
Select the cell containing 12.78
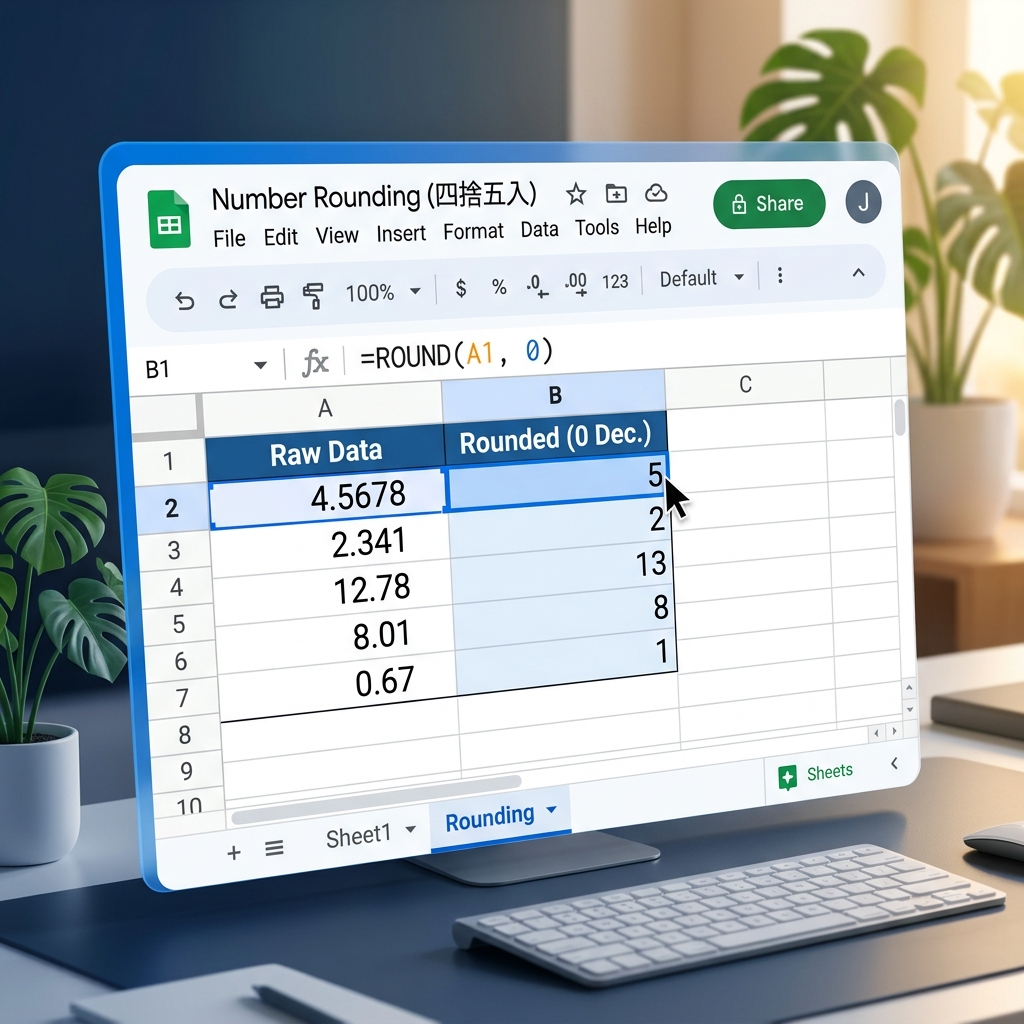tap(334, 591)
